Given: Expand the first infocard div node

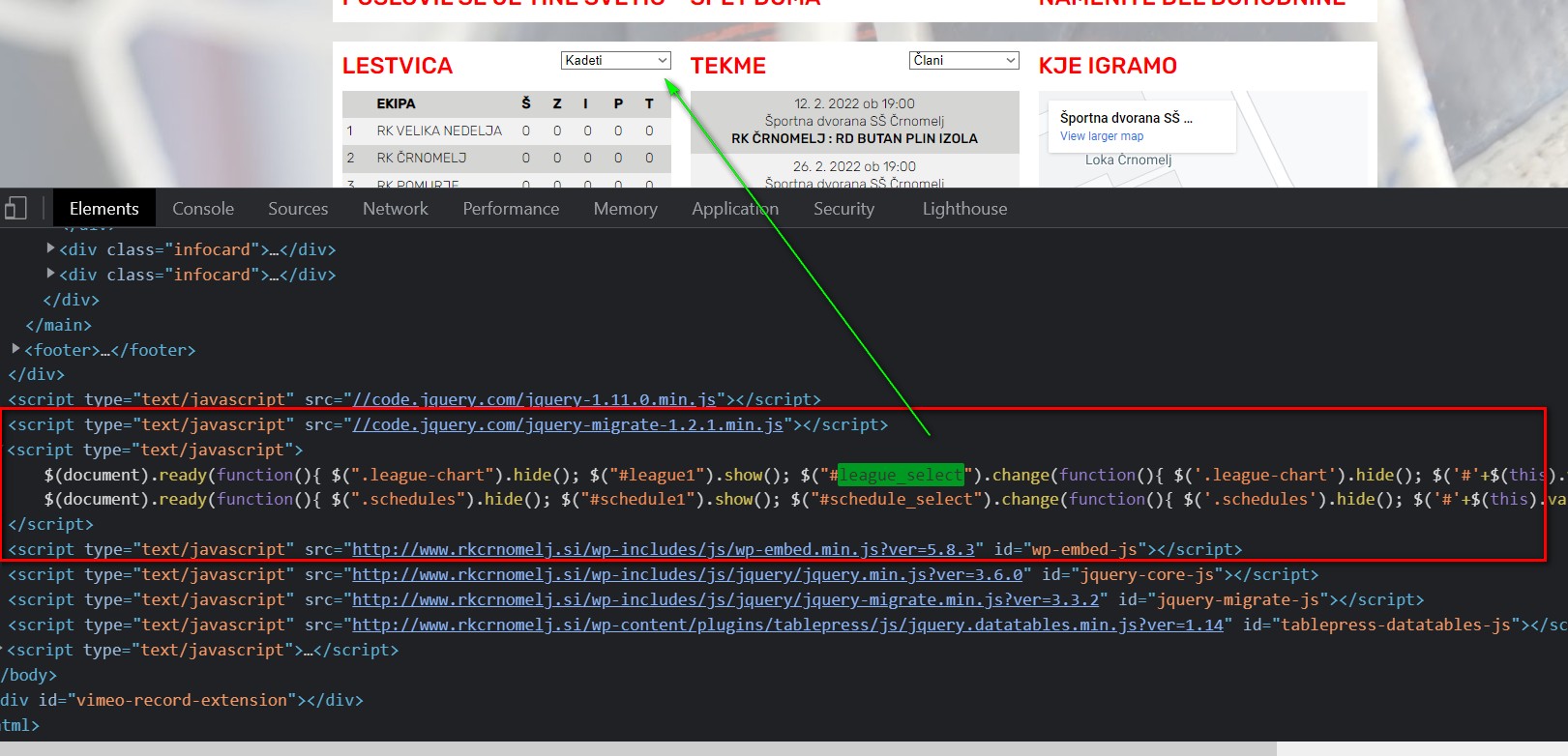Looking at the screenshot, I should pos(50,248).
